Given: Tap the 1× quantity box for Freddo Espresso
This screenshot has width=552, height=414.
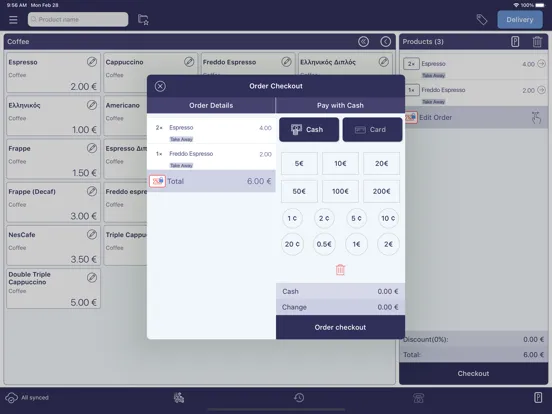Looking at the screenshot, I should coord(411,90).
